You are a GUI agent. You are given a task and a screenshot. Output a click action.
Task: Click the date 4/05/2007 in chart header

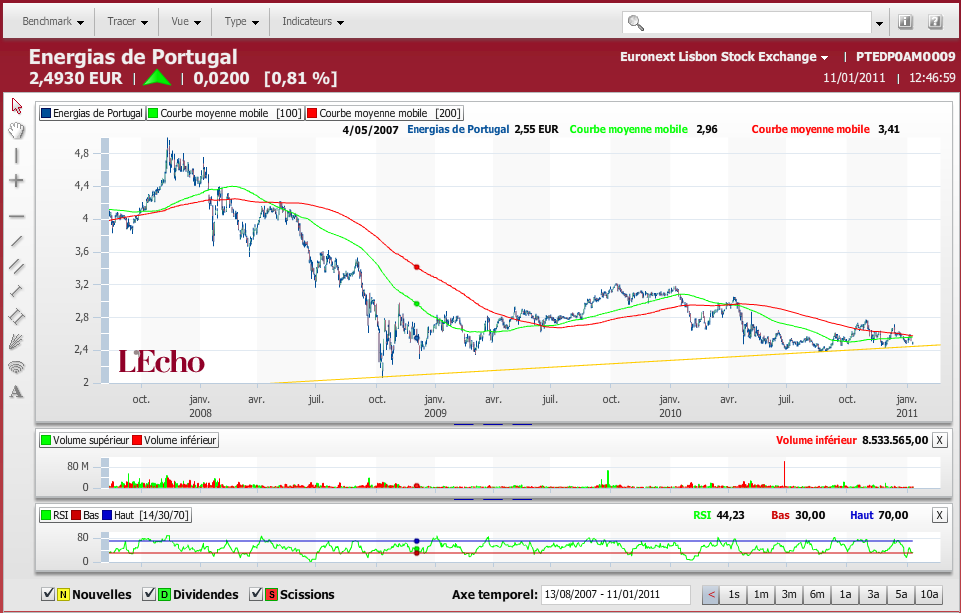point(370,130)
